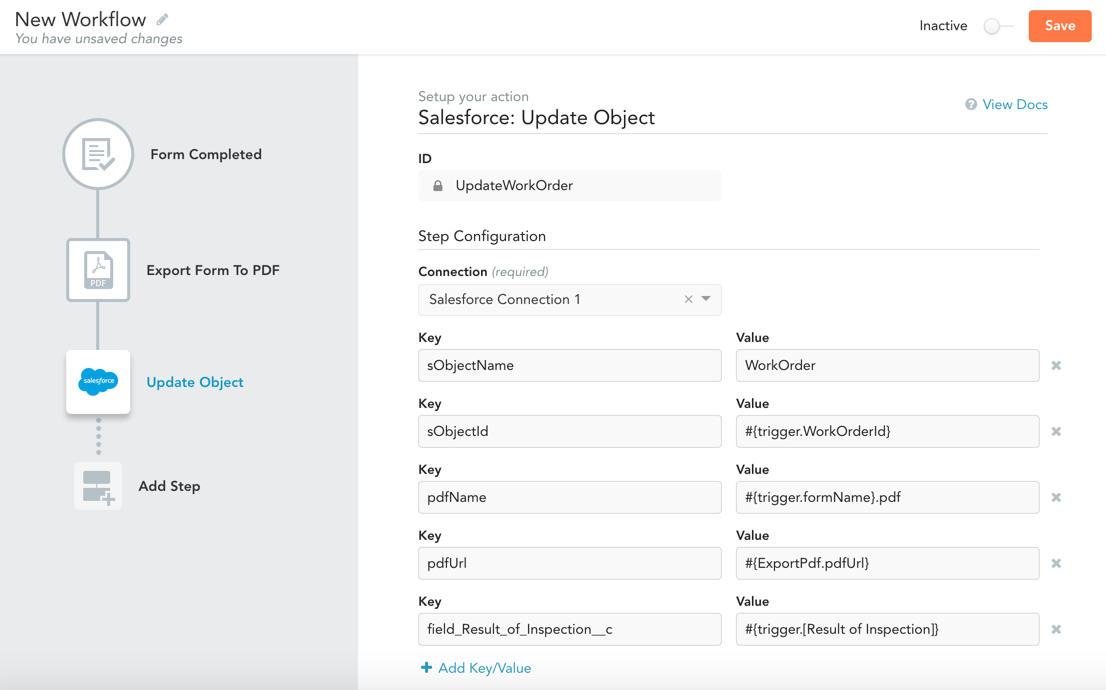Edit the #{ExportPdf.pdfUrl} value field
The height and width of the screenshot is (690, 1106).
click(887, 563)
